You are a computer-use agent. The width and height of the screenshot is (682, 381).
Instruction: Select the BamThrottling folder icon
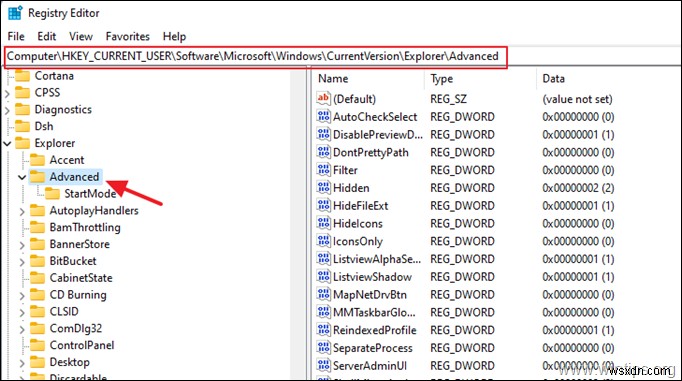pyautogui.click(x=37, y=227)
